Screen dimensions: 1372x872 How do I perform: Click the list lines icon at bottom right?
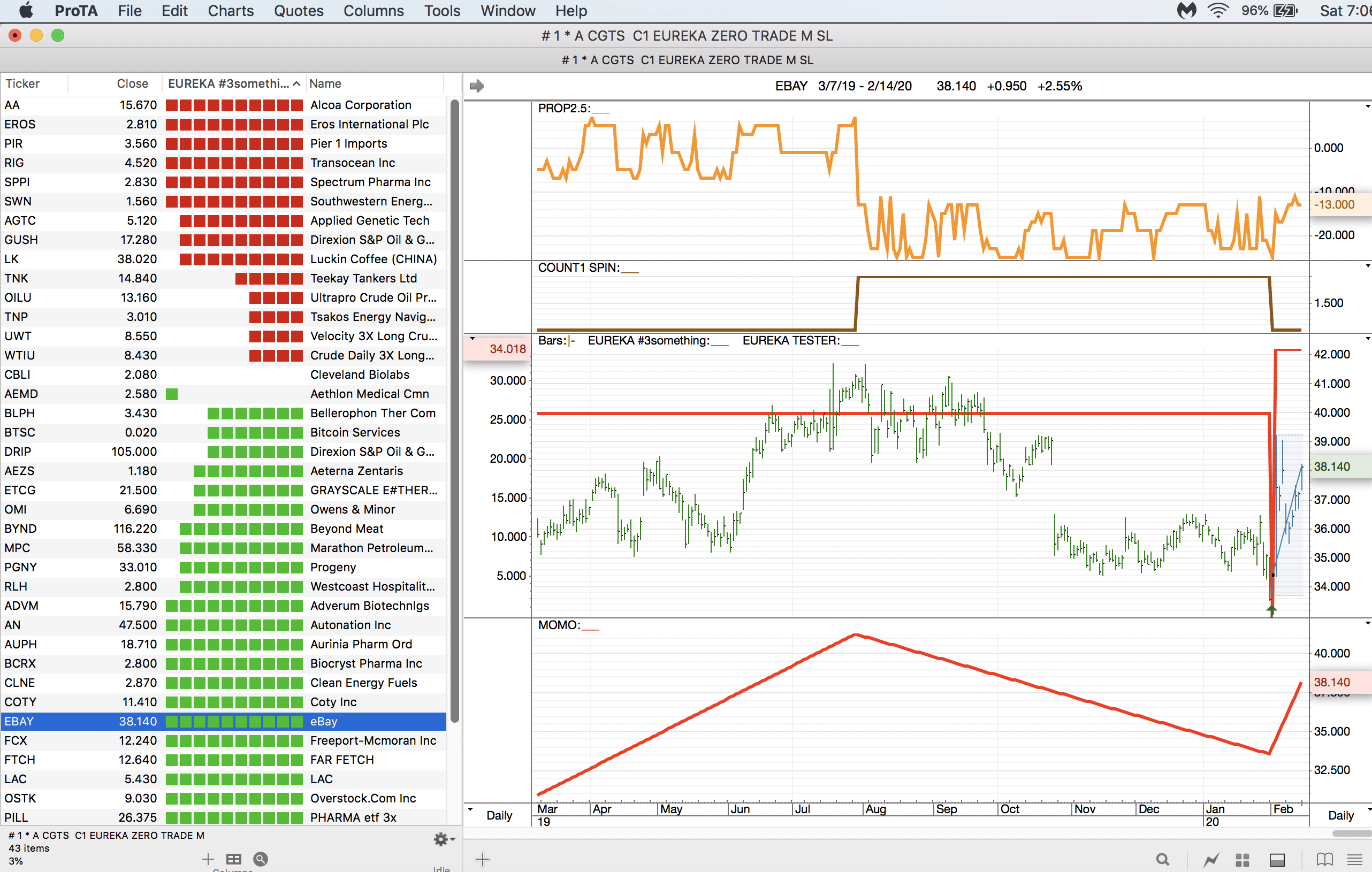click(x=1354, y=859)
